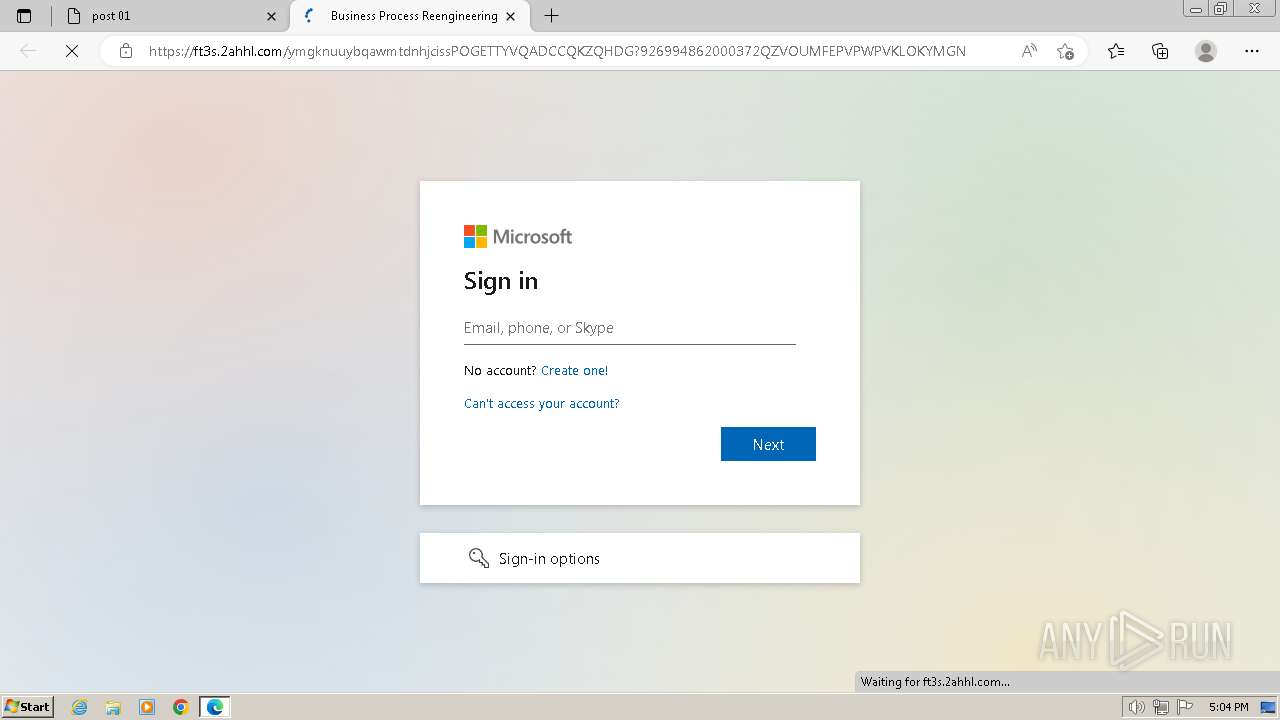1280x720 pixels.
Task: Click the 'No account?' text
Action: pyautogui.click(x=500, y=371)
